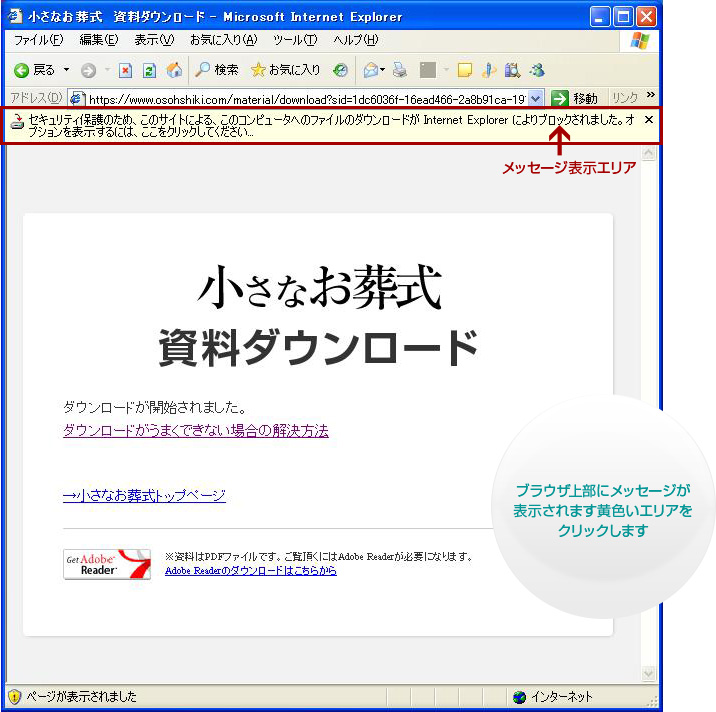Open the ヘルプ(H) menu
716x712 pixels.
[x=356, y=40]
